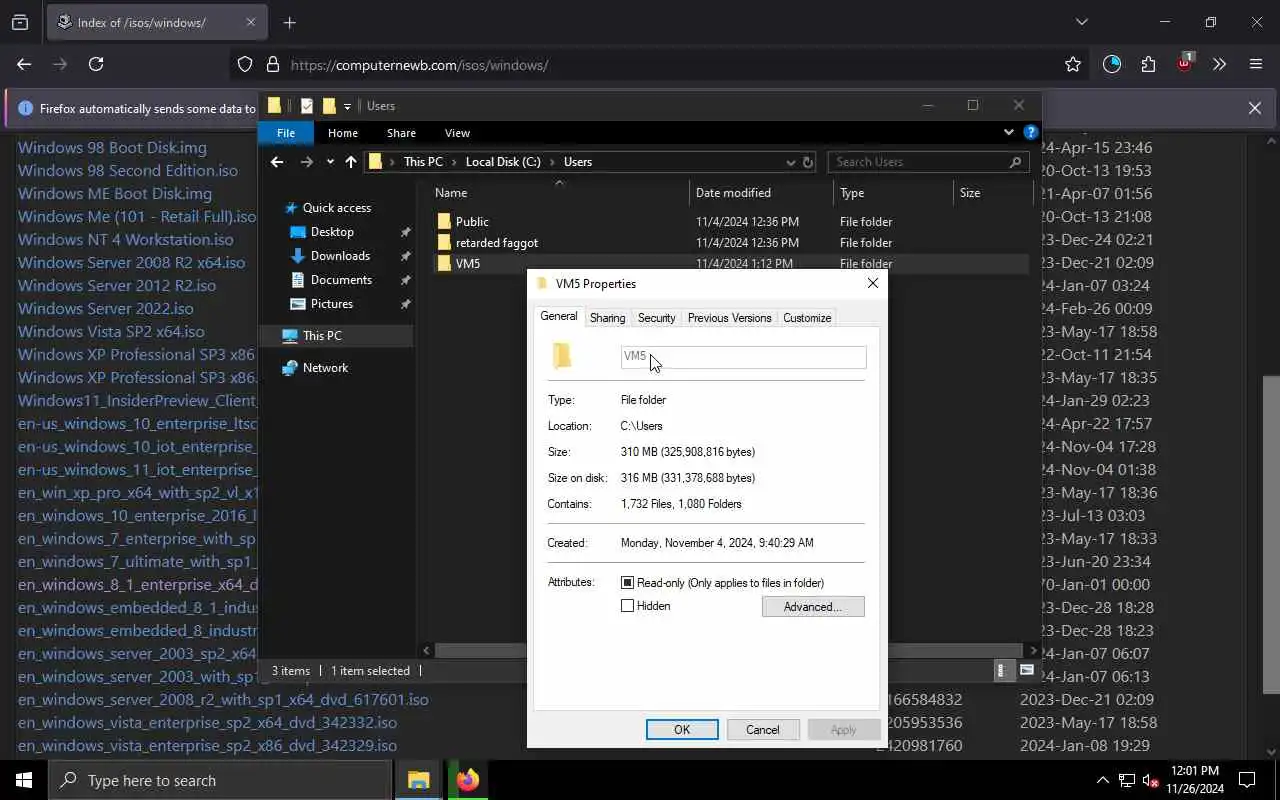Show hidden system tray icons
This screenshot has height=800, width=1280.
pos(1102,780)
